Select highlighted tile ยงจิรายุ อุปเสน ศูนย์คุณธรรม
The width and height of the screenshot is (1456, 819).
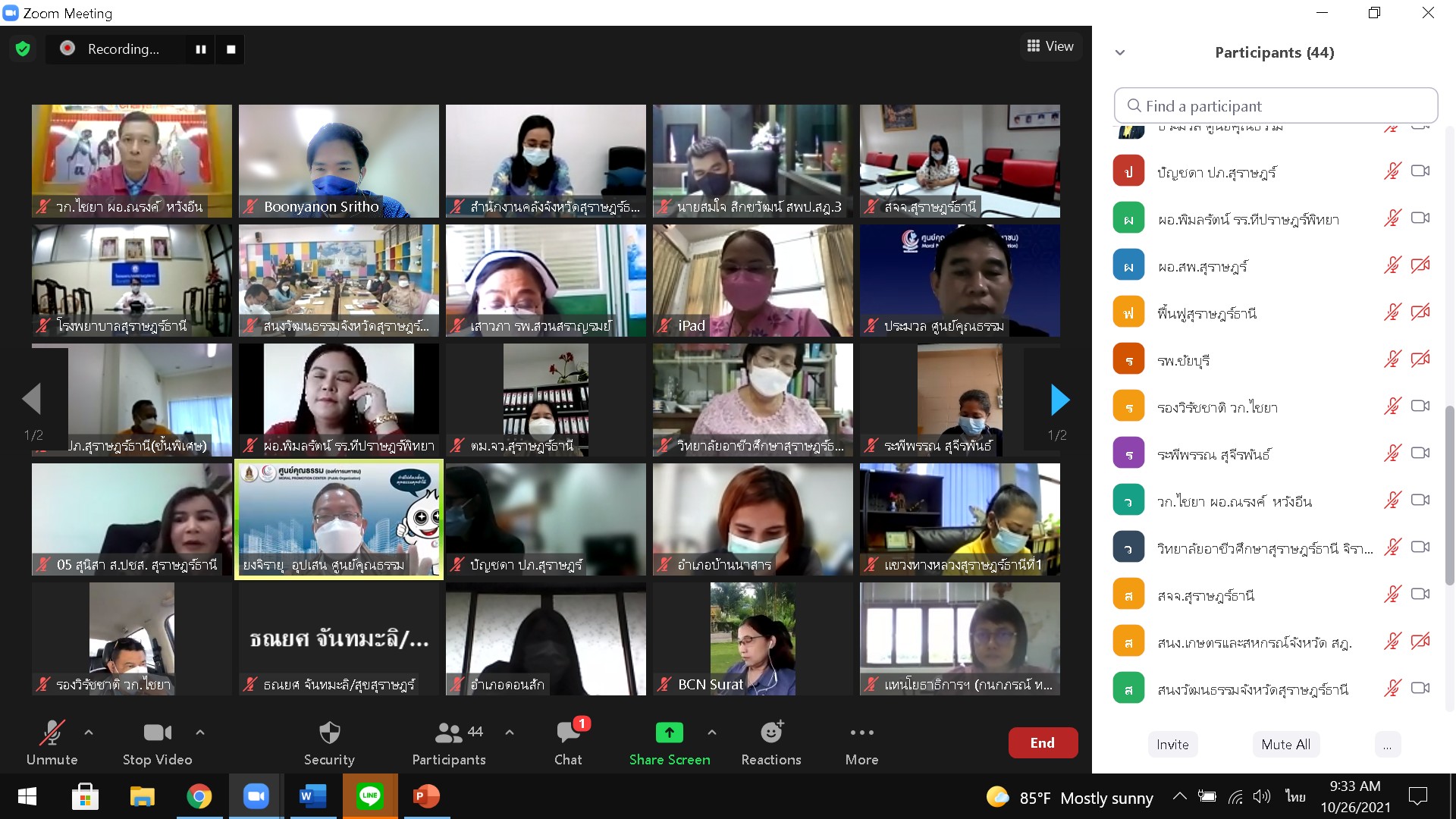338,519
